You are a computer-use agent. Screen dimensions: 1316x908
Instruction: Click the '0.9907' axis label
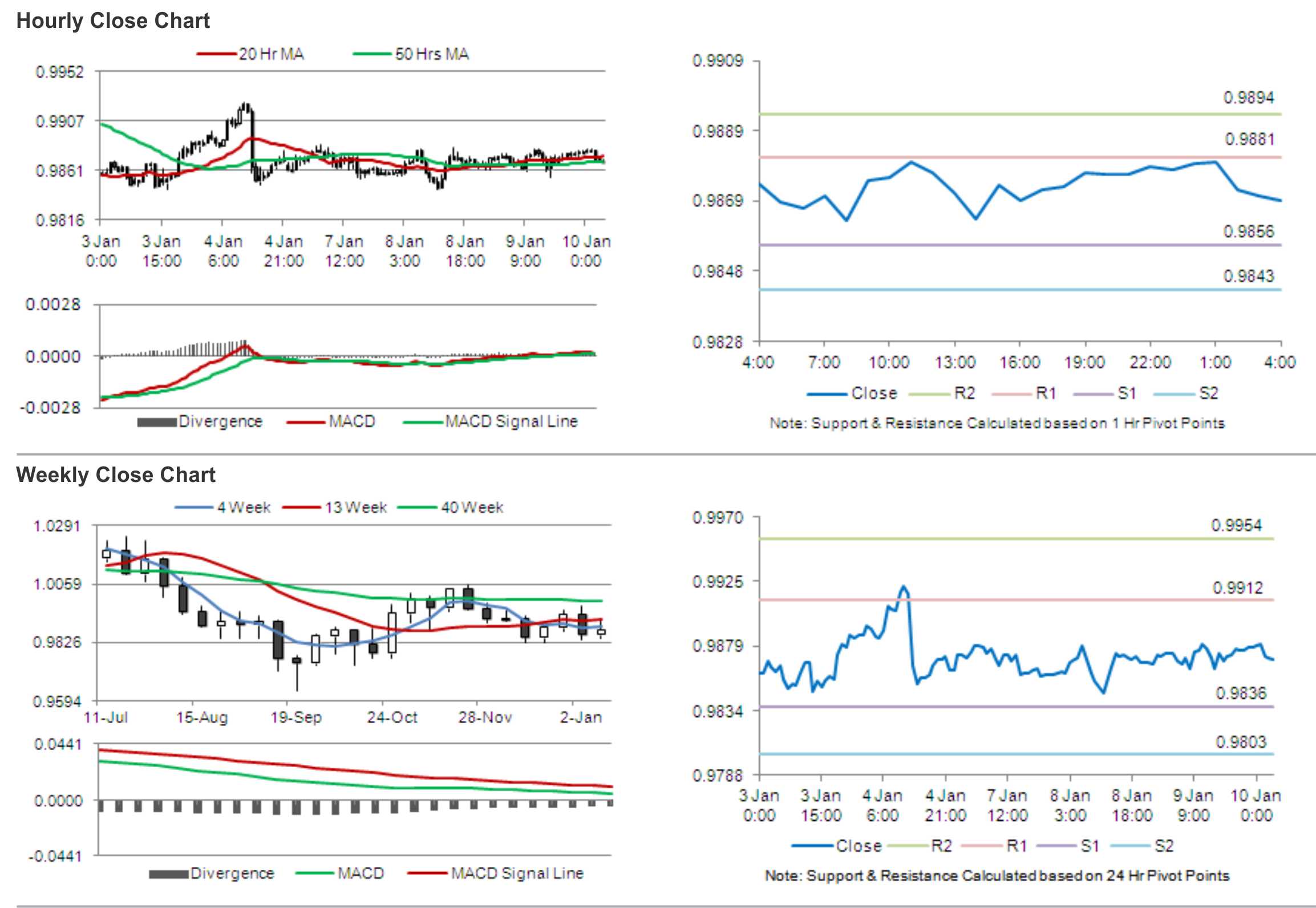point(59,121)
